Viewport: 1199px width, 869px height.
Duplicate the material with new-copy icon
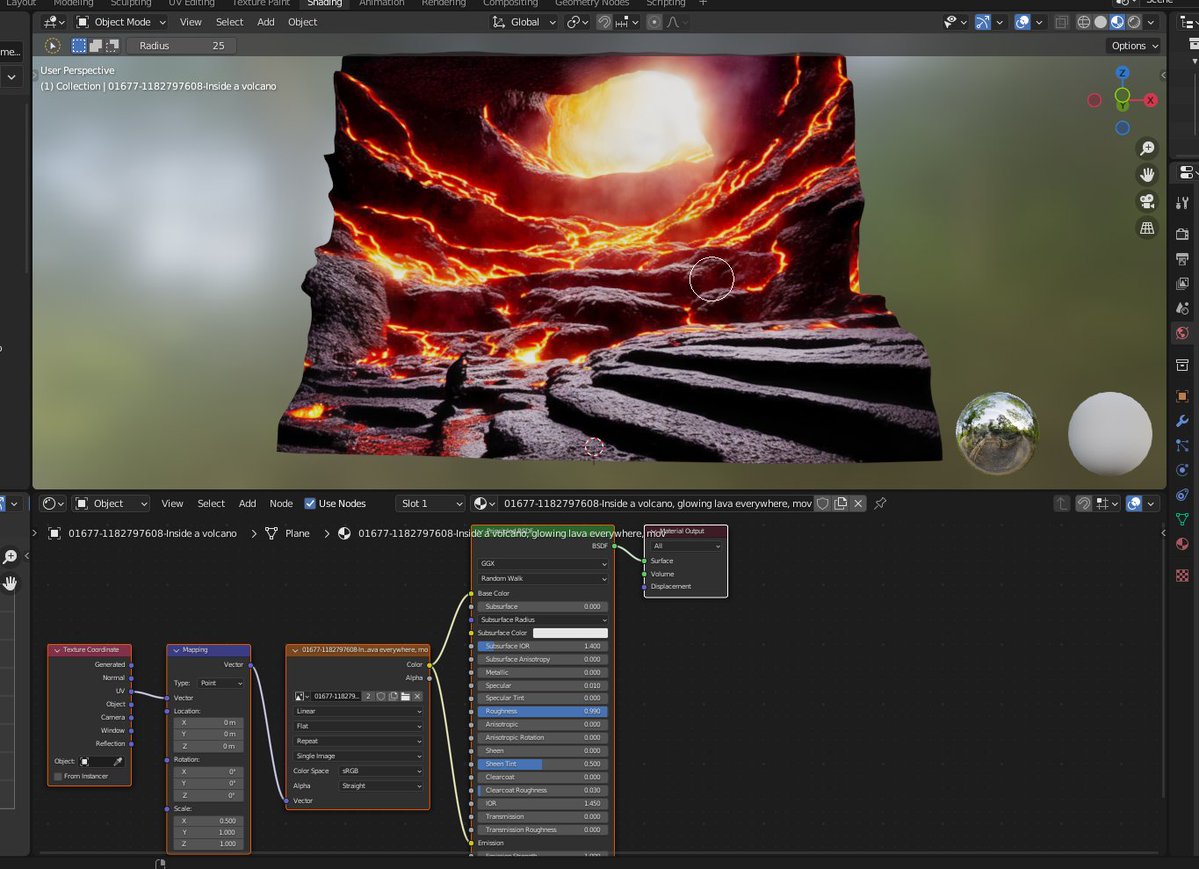click(x=840, y=503)
